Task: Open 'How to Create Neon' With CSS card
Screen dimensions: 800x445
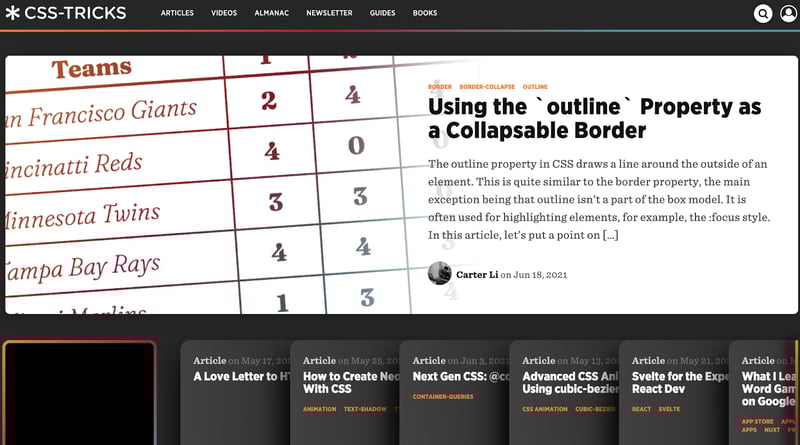Action: [x=345, y=392]
